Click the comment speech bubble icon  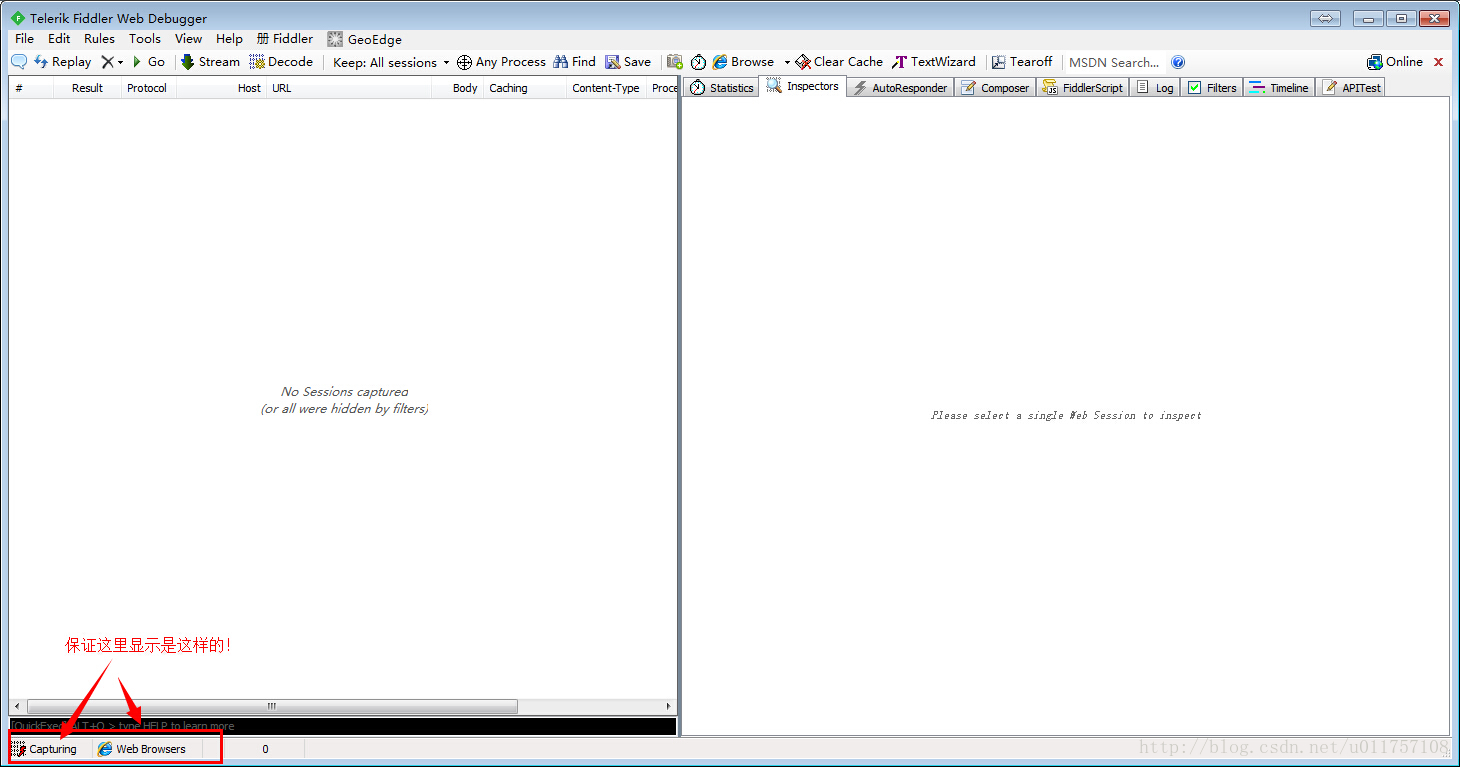click(x=19, y=62)
